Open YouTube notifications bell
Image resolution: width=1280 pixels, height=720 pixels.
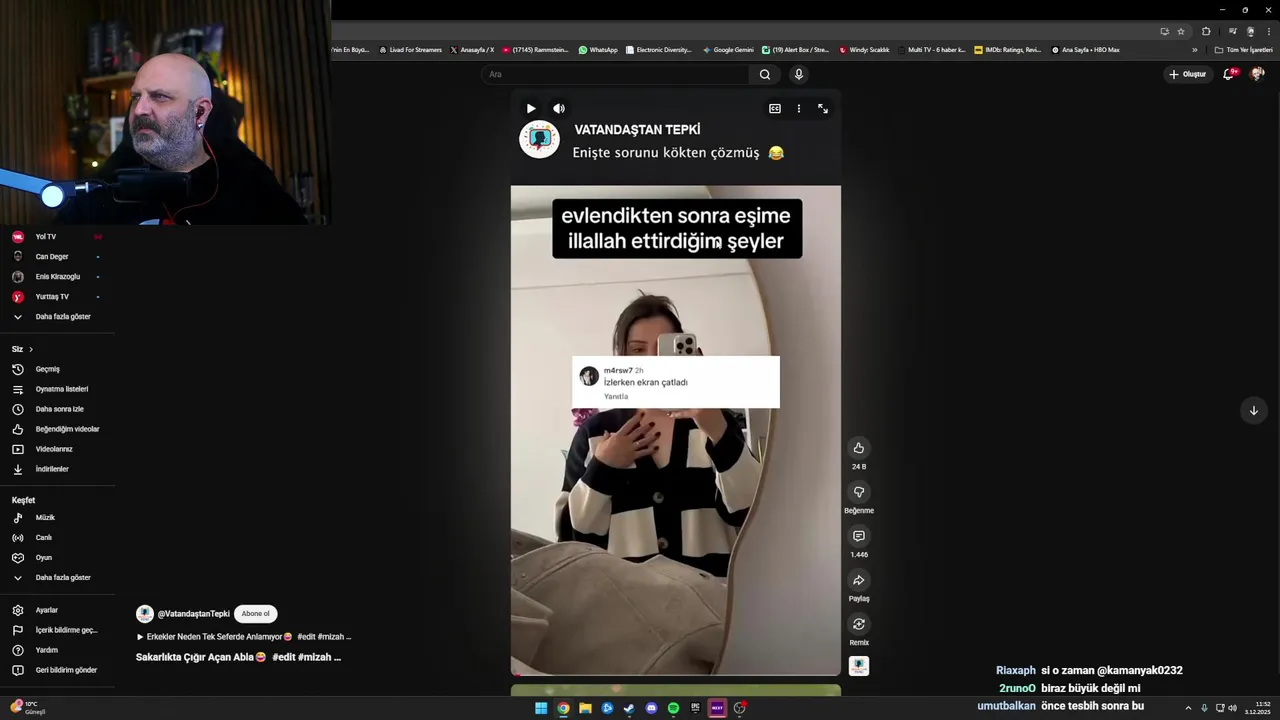tap(1229, 74)
